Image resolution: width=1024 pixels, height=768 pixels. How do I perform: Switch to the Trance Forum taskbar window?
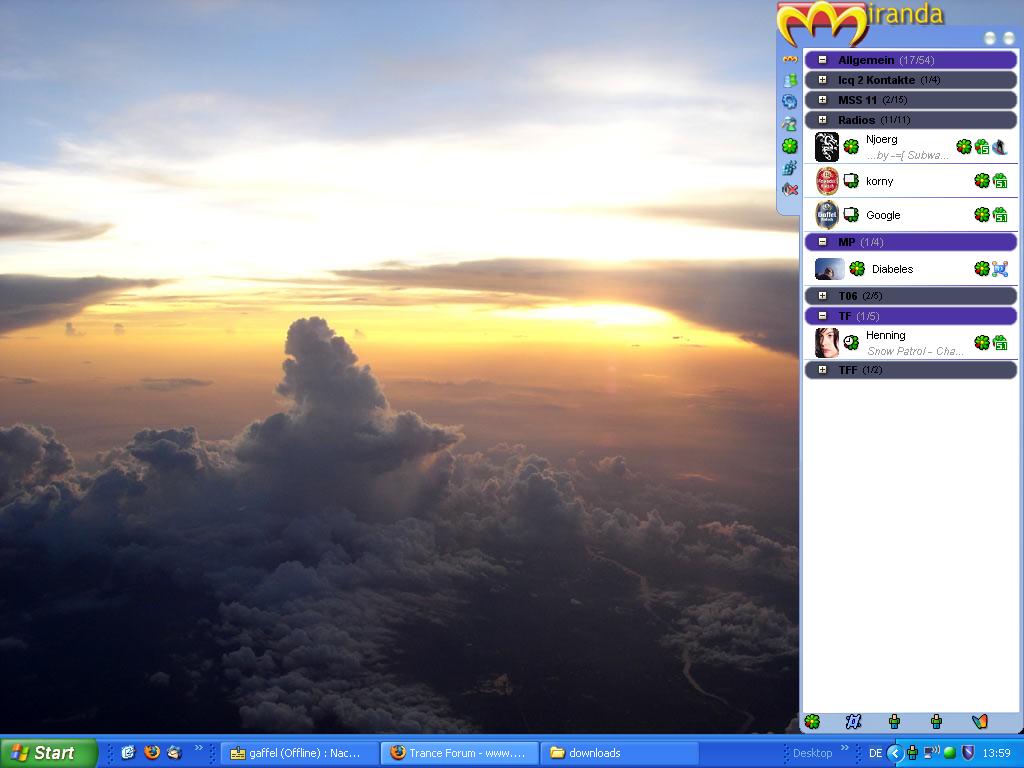click(x=460, y=753)
